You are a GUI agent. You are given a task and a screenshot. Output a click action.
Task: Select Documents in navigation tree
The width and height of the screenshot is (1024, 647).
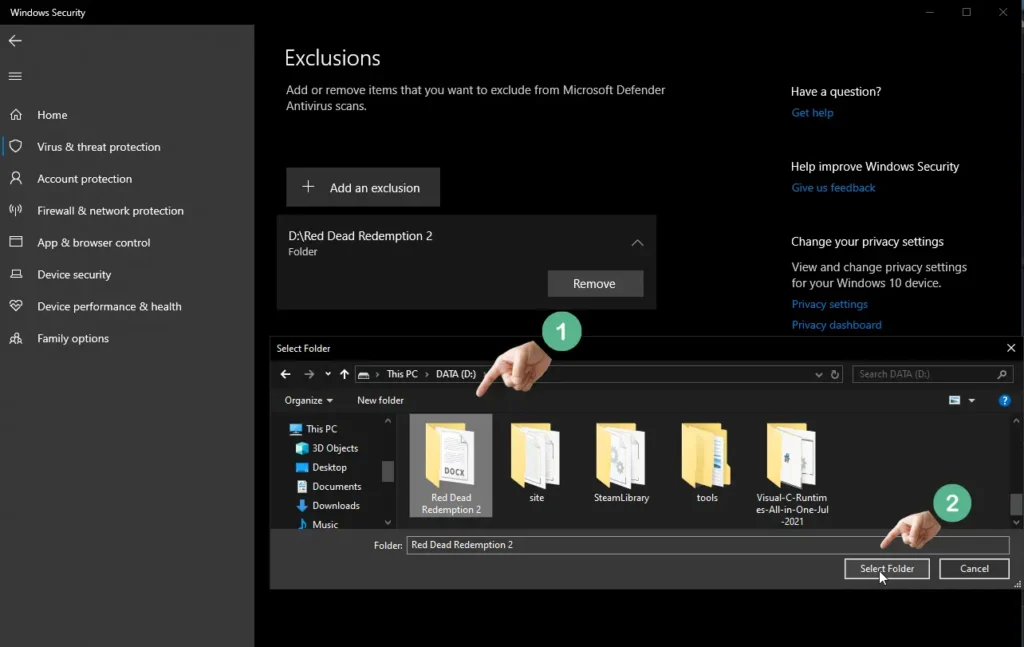point(336,486)
